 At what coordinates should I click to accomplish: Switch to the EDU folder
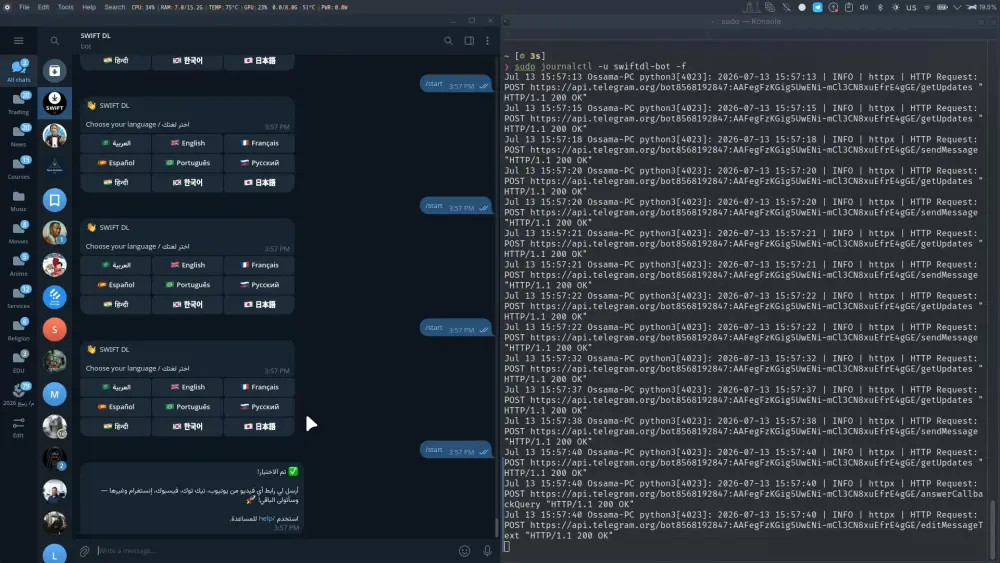(x=18, y=362)
